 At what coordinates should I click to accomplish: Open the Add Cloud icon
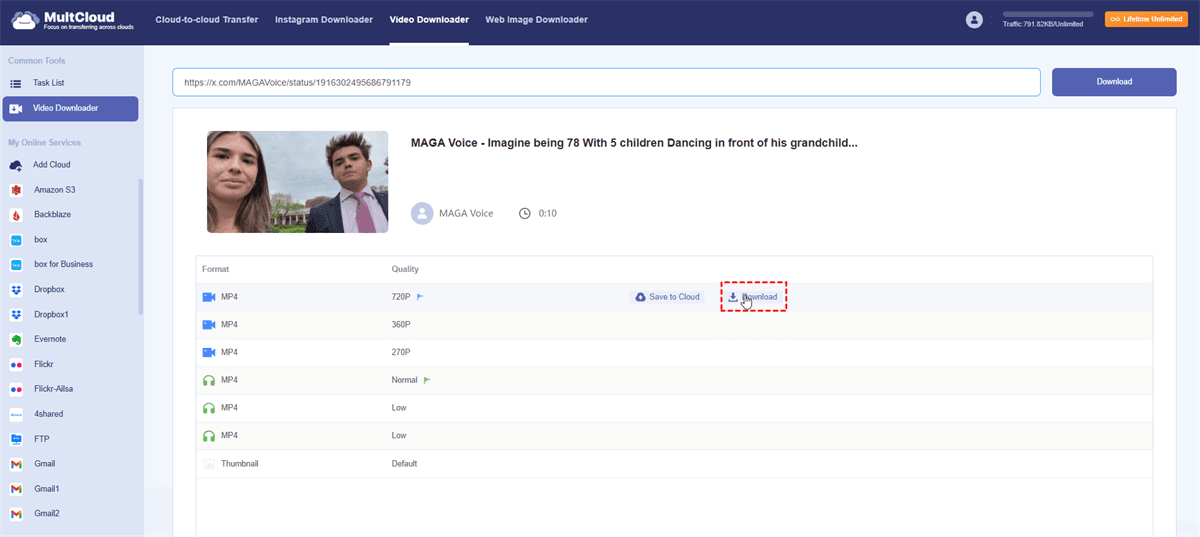click(16, 164)
